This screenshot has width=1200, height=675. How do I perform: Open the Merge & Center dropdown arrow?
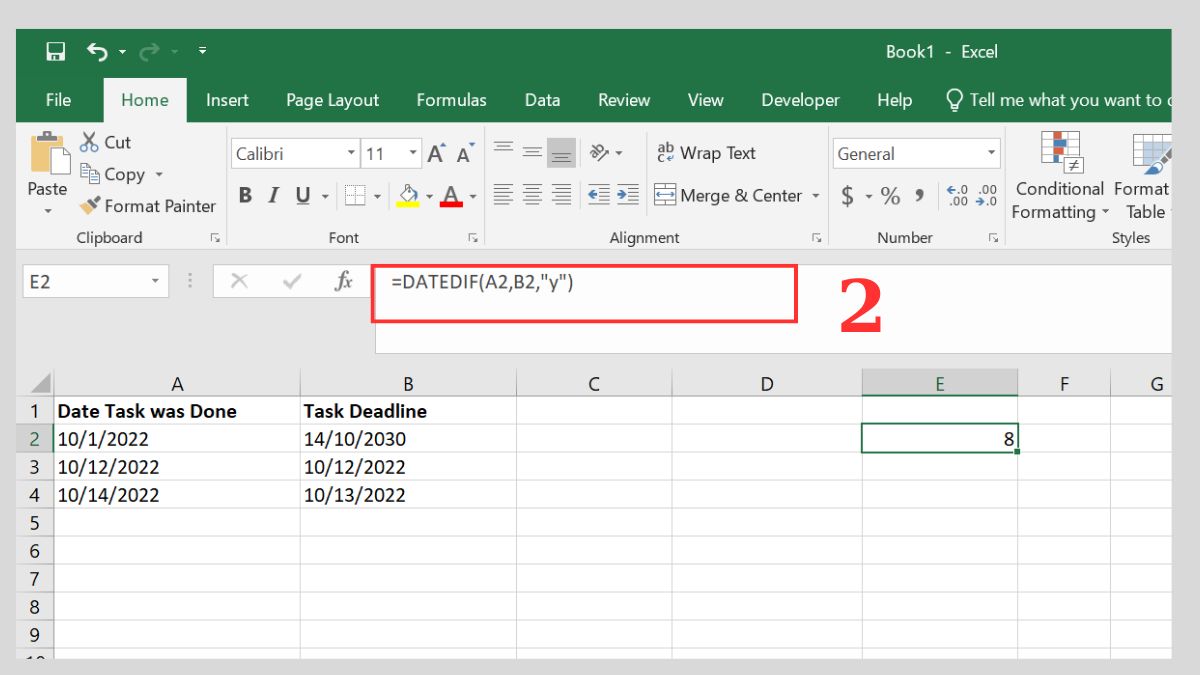816,195
